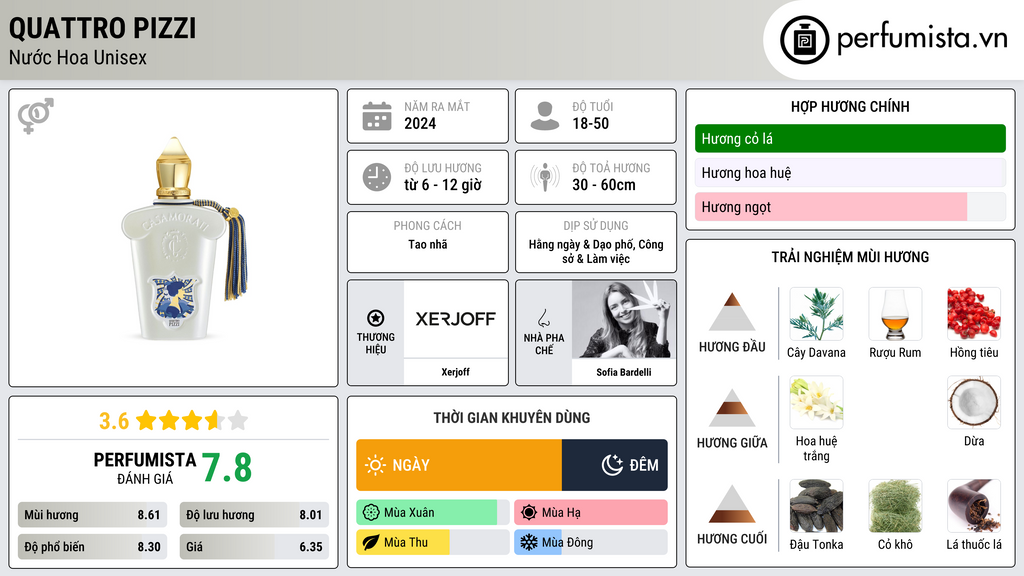Click the Hương đầu pyramid icon
1024x576 pixels.
[x=732, y=312]
